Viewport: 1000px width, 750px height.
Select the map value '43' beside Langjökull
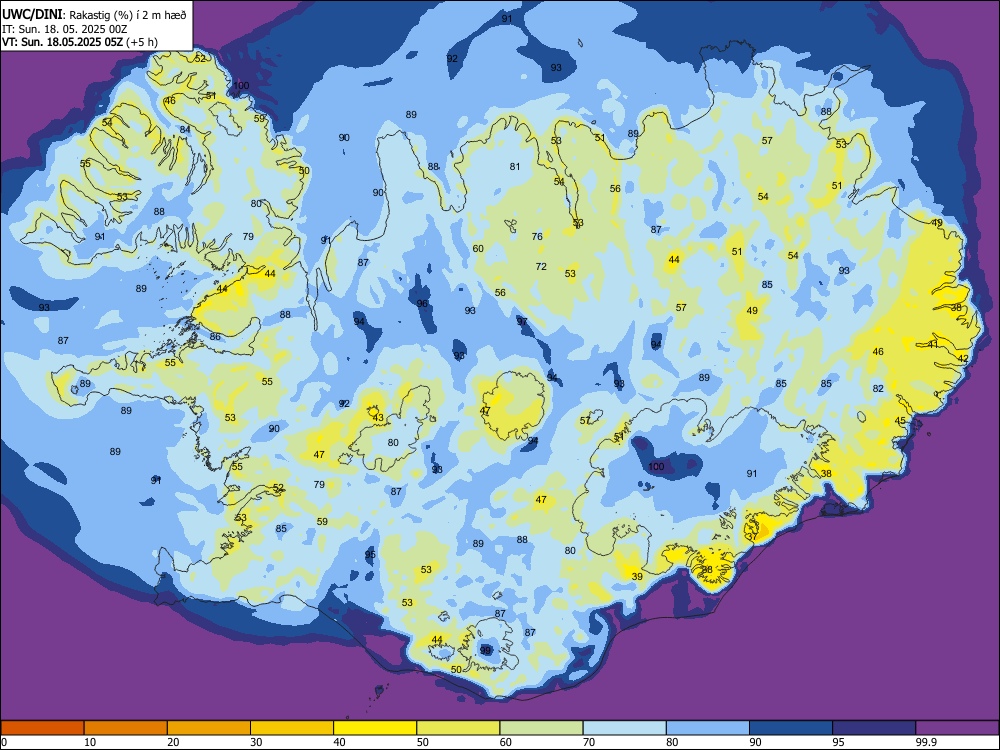point(378,418)
